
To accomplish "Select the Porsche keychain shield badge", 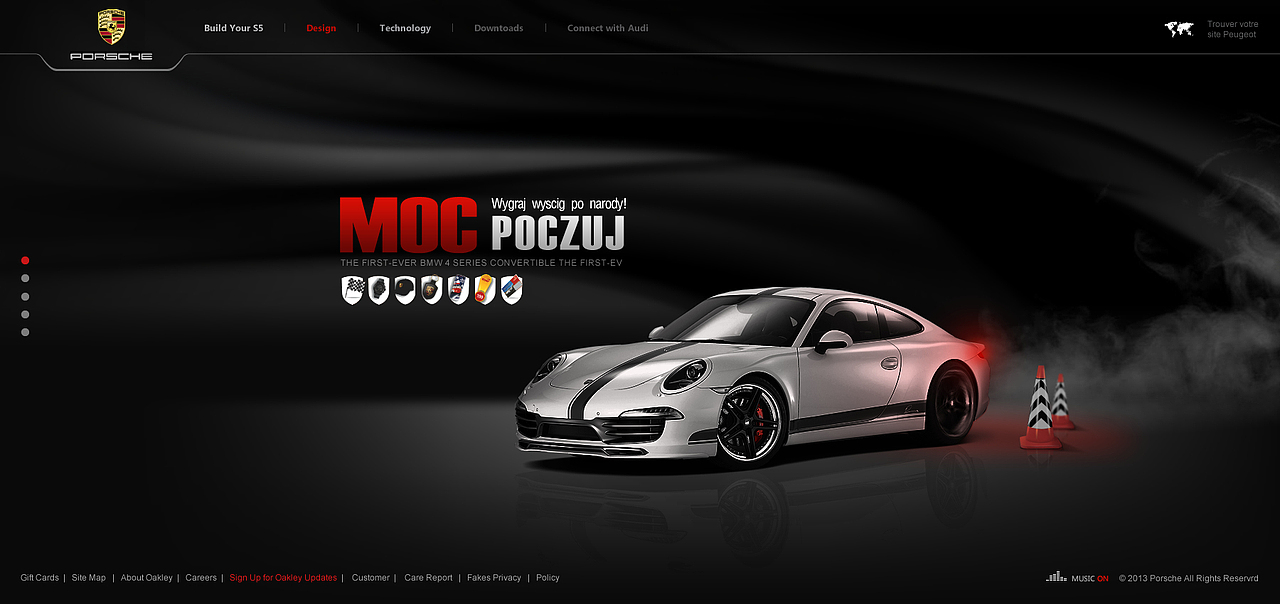I will coord(431,290).
